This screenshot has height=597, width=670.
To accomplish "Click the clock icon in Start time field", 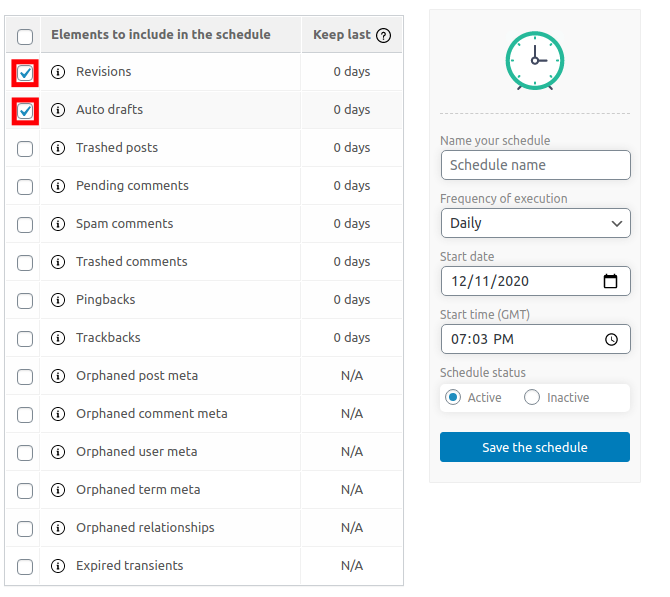I will pyautogui.click(x=611, y=339).
